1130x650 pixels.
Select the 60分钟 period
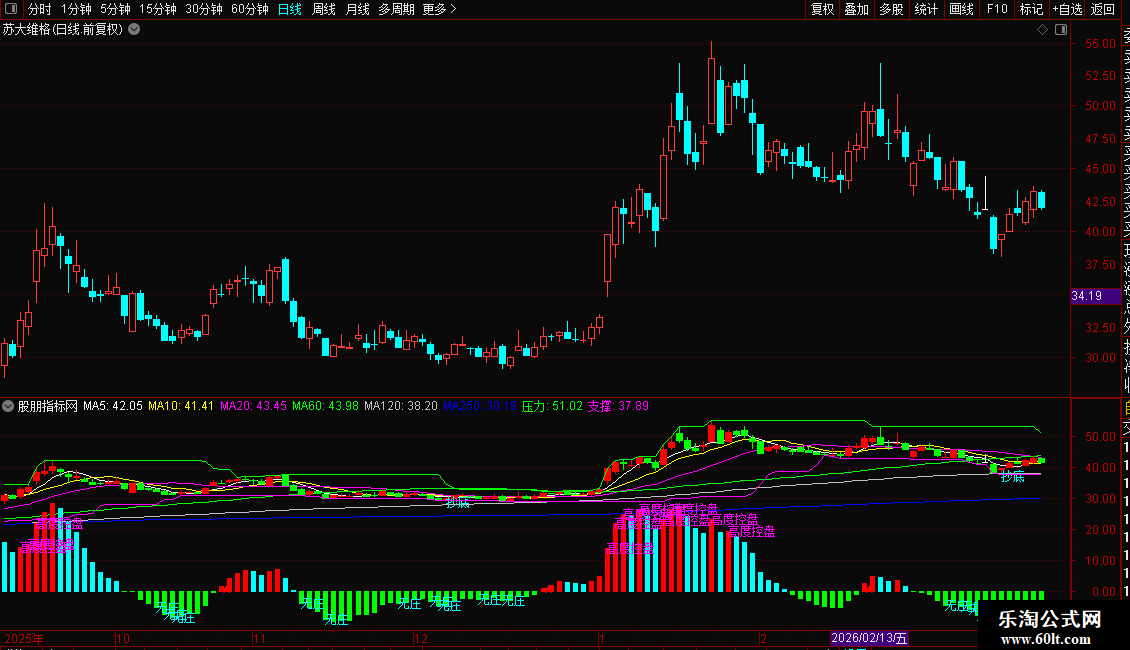(x=250, y=9)
